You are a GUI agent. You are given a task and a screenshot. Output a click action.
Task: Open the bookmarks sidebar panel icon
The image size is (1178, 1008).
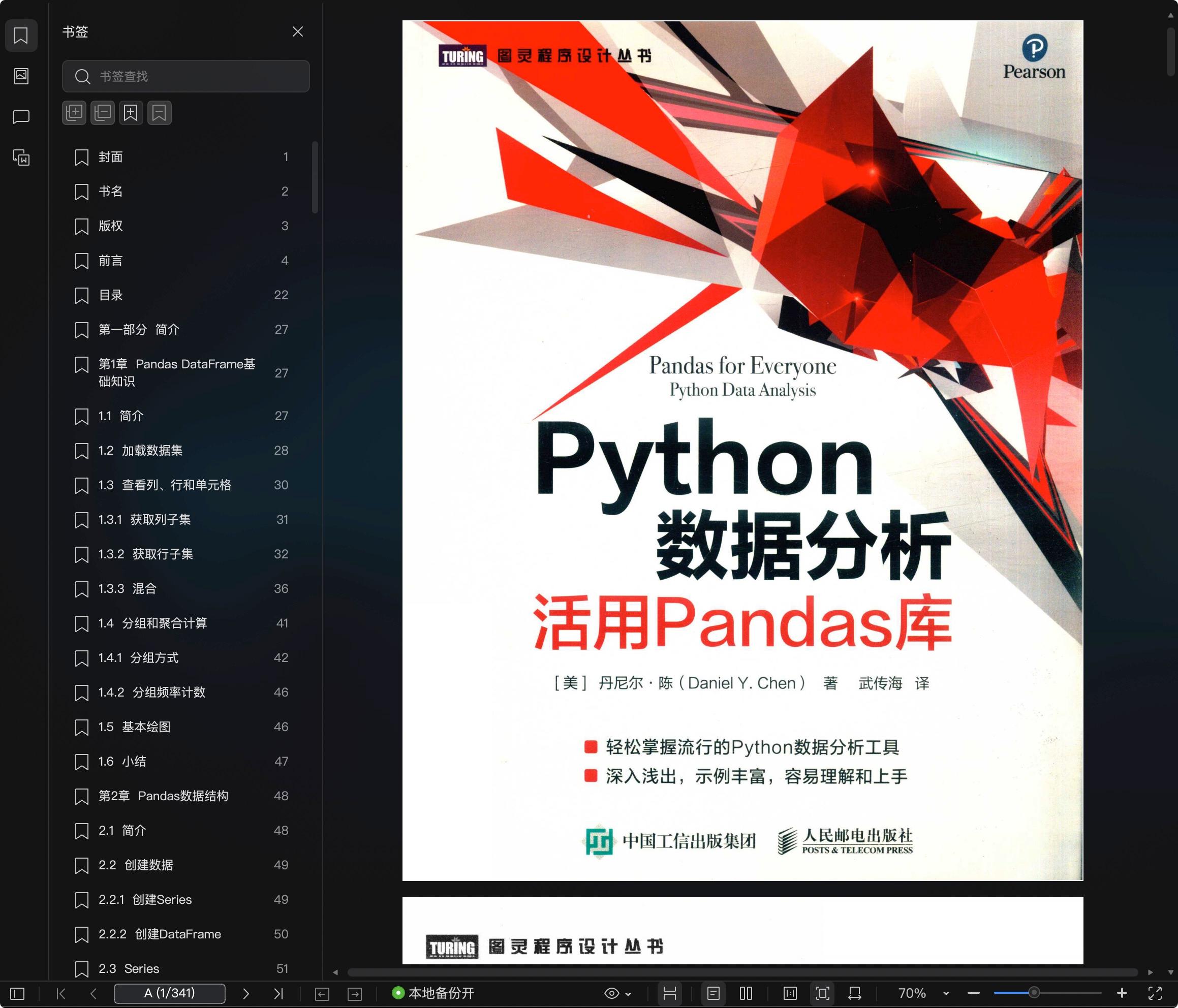point(21,35)
